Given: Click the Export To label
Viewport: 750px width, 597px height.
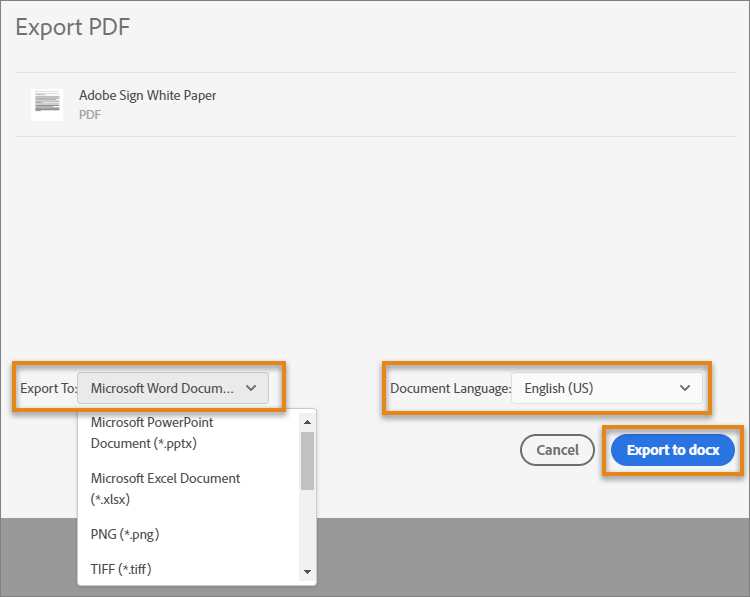Looking at the screenshot, I should tap(48, 388).
